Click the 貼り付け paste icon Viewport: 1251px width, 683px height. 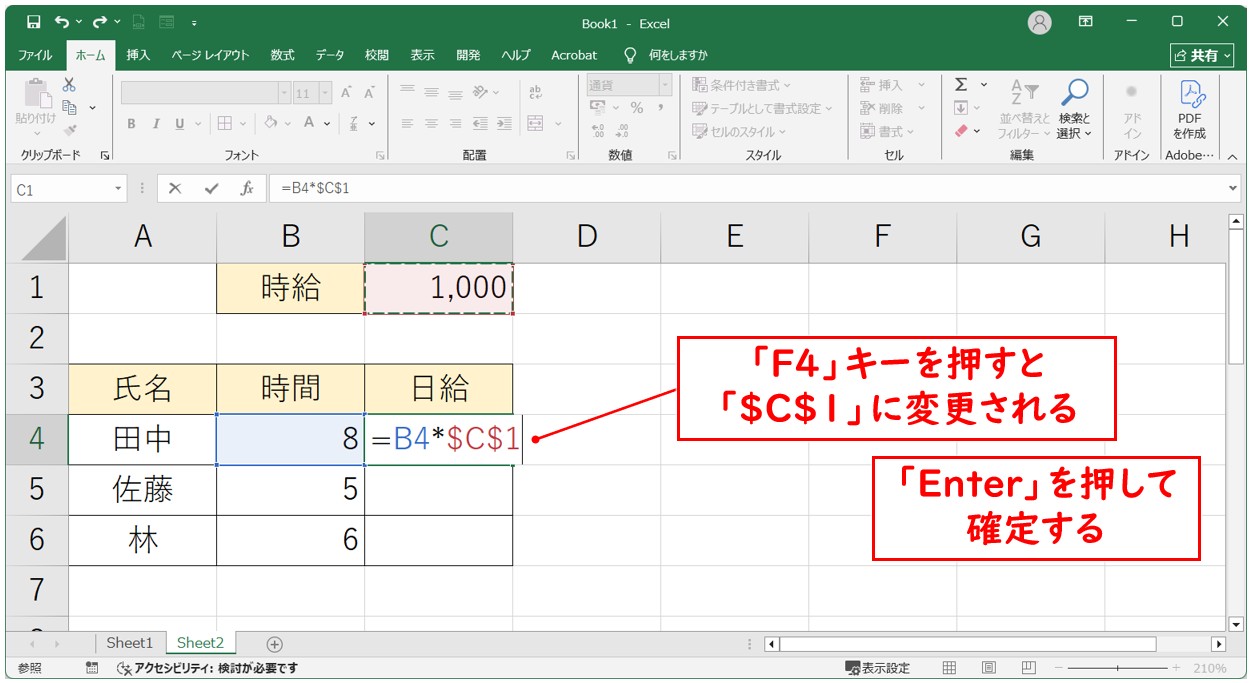36,96
